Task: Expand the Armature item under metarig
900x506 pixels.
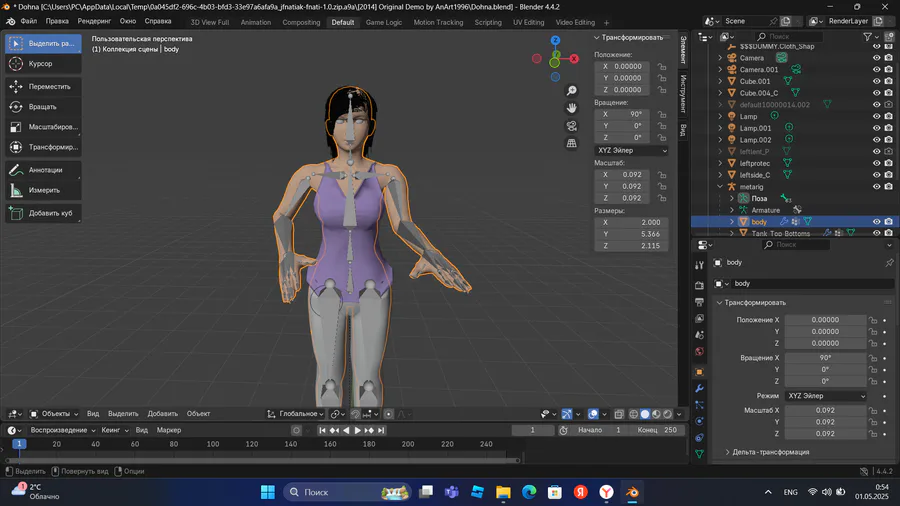Action: coord(732,210)
